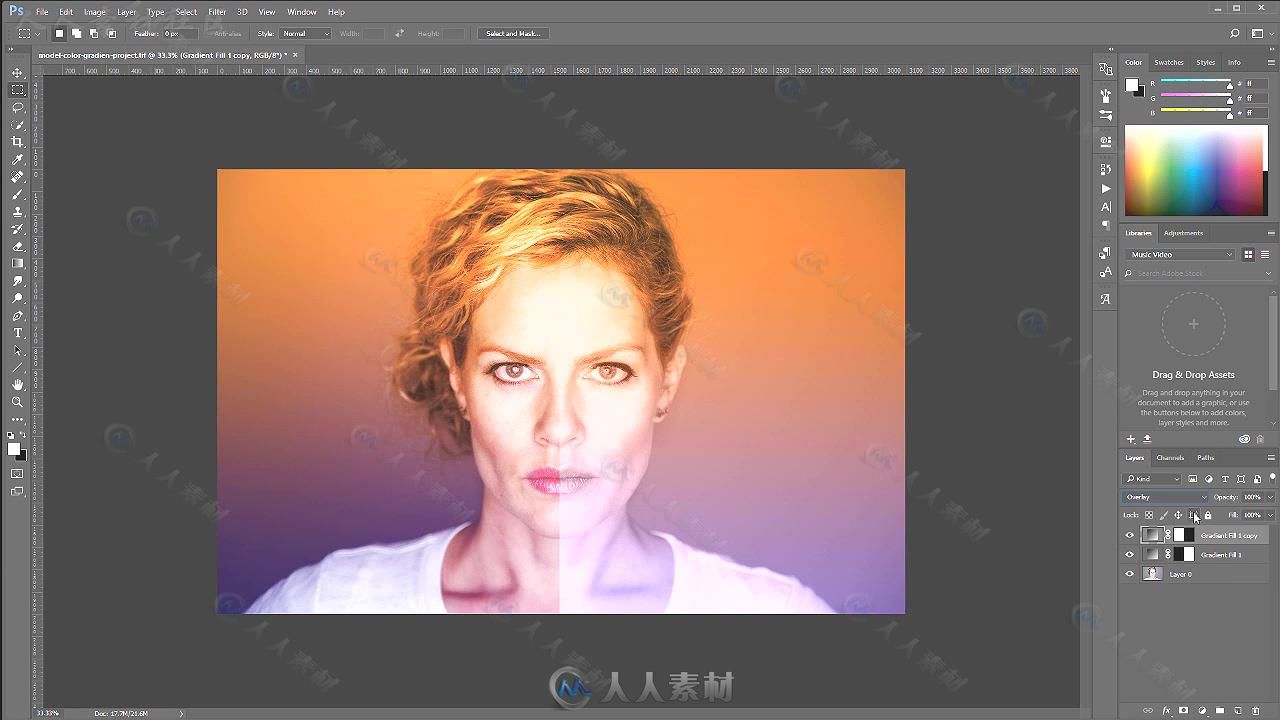Click the foreground color swatch in Color panel
Viewport: 1280px width, 720px height.
(1132, 85)
